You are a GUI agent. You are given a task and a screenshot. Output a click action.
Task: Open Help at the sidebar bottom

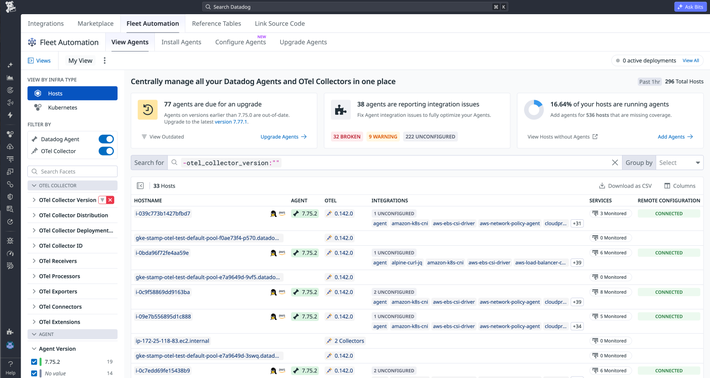[x=10, y=368]
